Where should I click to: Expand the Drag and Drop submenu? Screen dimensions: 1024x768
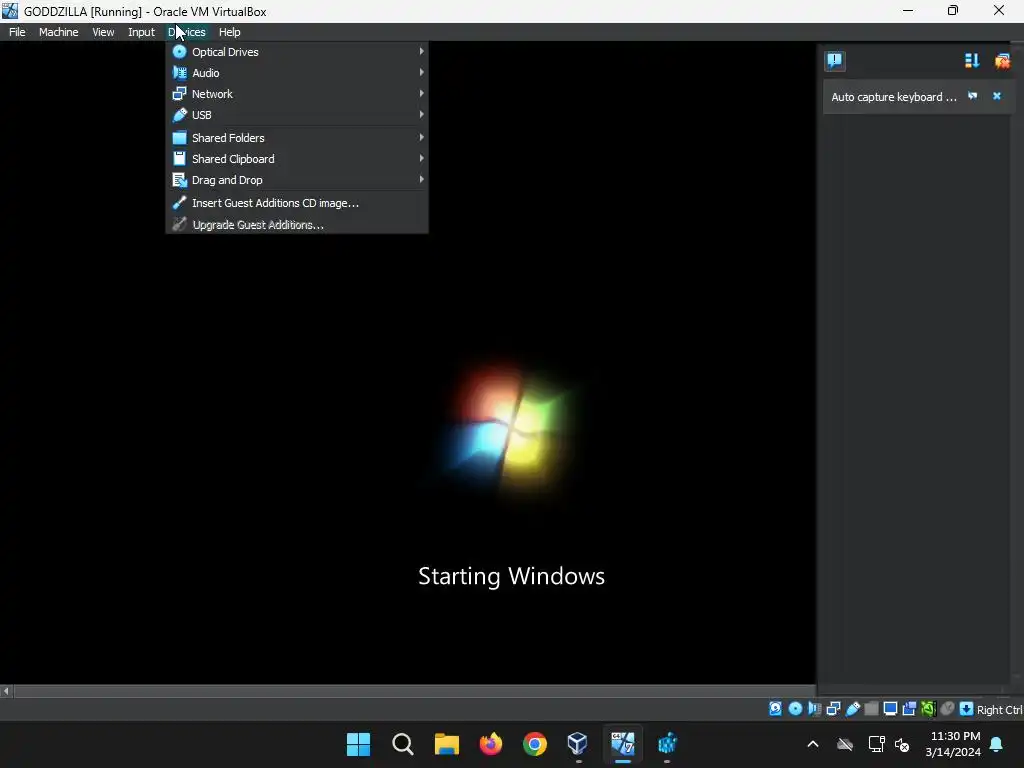(x=297, y=180)
